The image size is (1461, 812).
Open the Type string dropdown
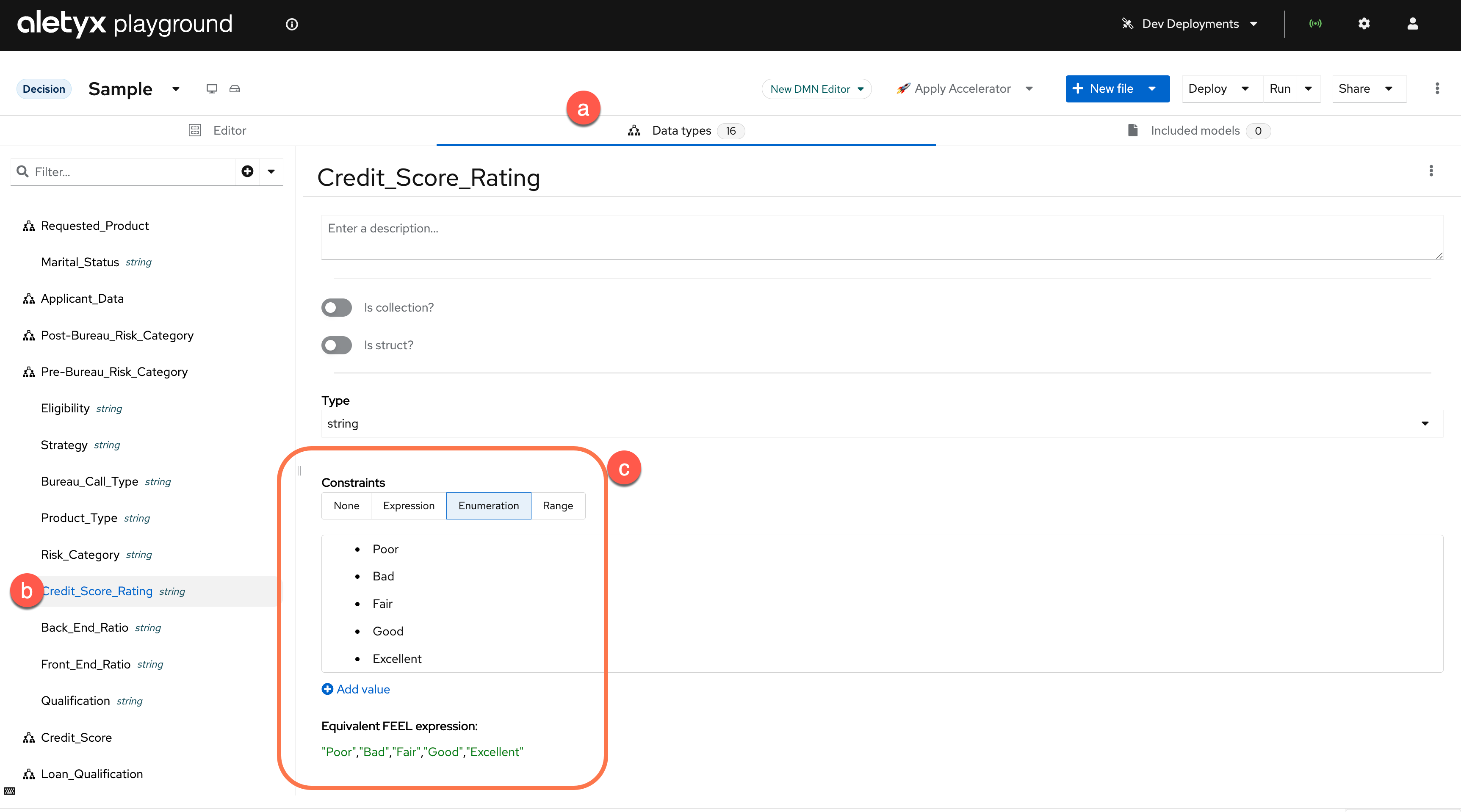coord(881,424)
